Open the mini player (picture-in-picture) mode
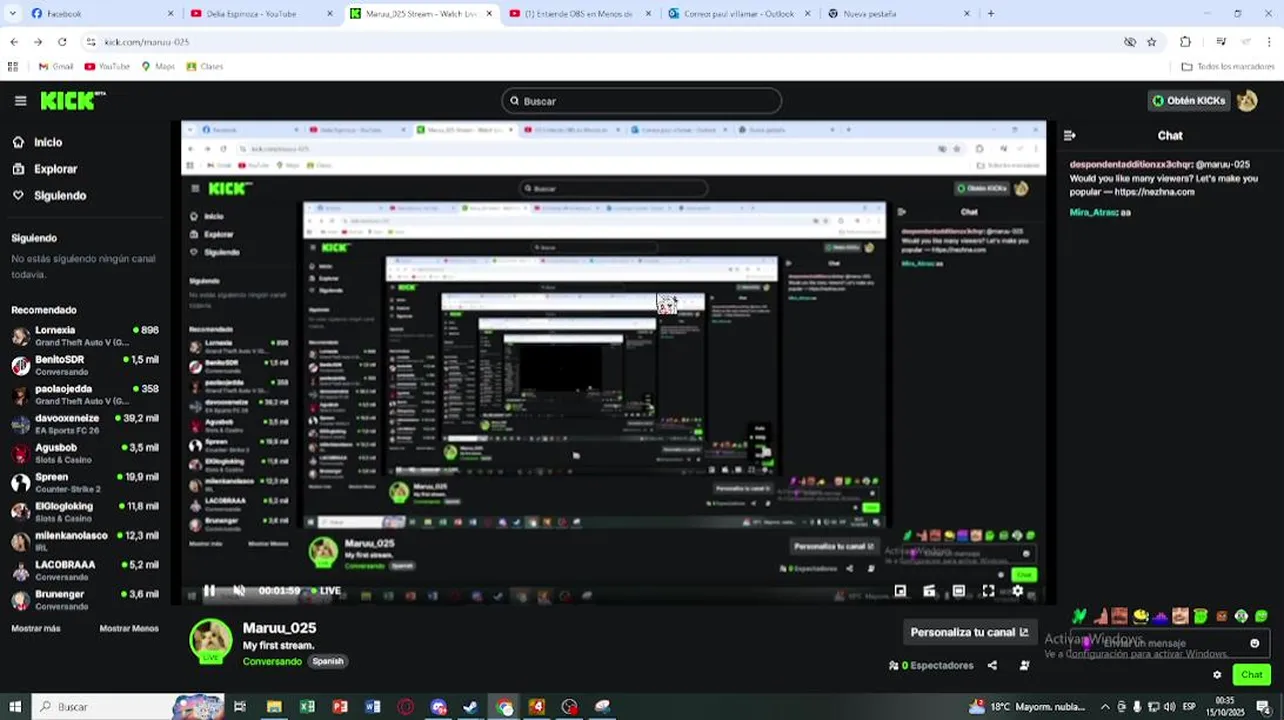This screenshot has width=1284, height=720. pos(900,591)
